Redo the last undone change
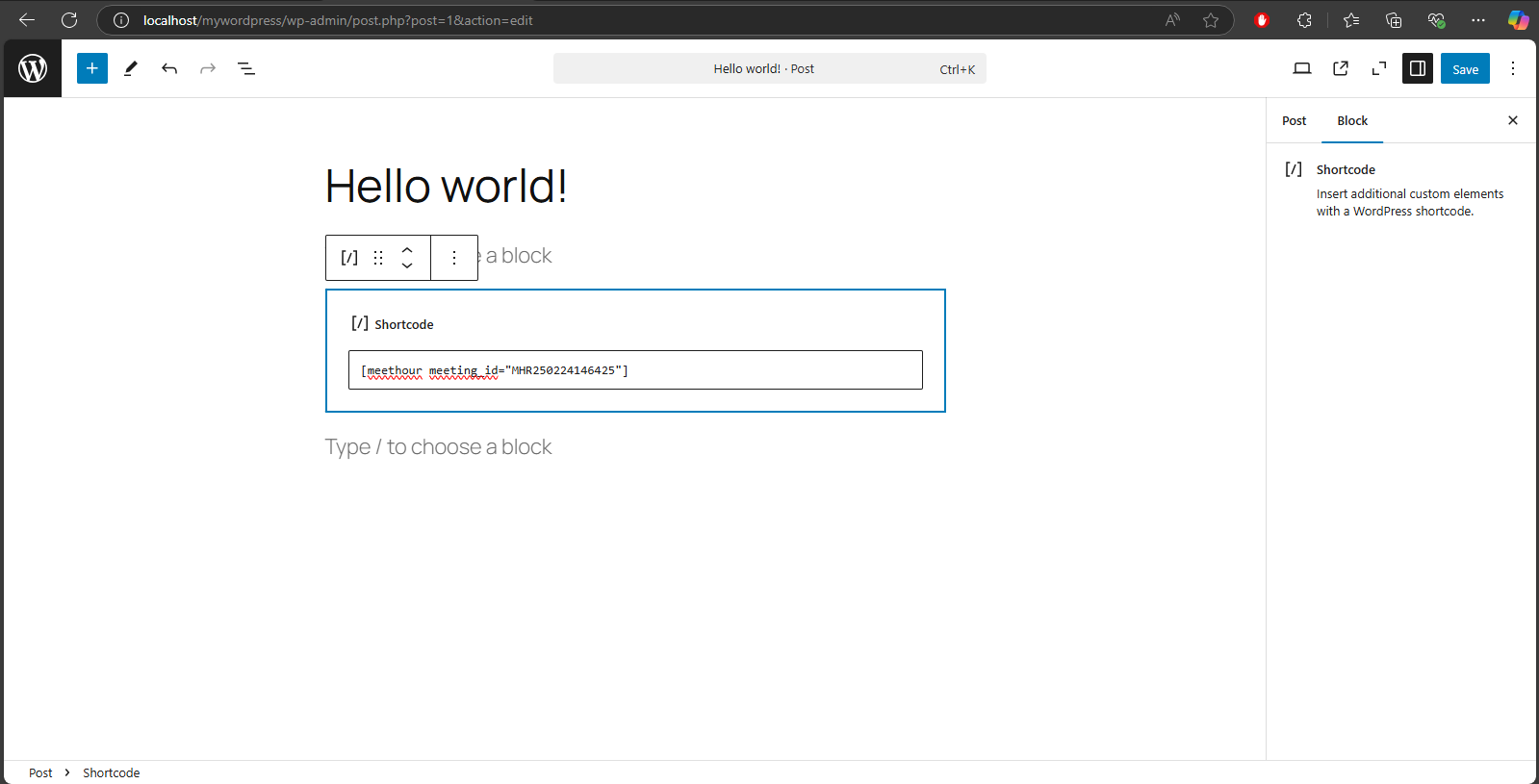Screen dimensions: 1539x784 click(x=208, y=68)
